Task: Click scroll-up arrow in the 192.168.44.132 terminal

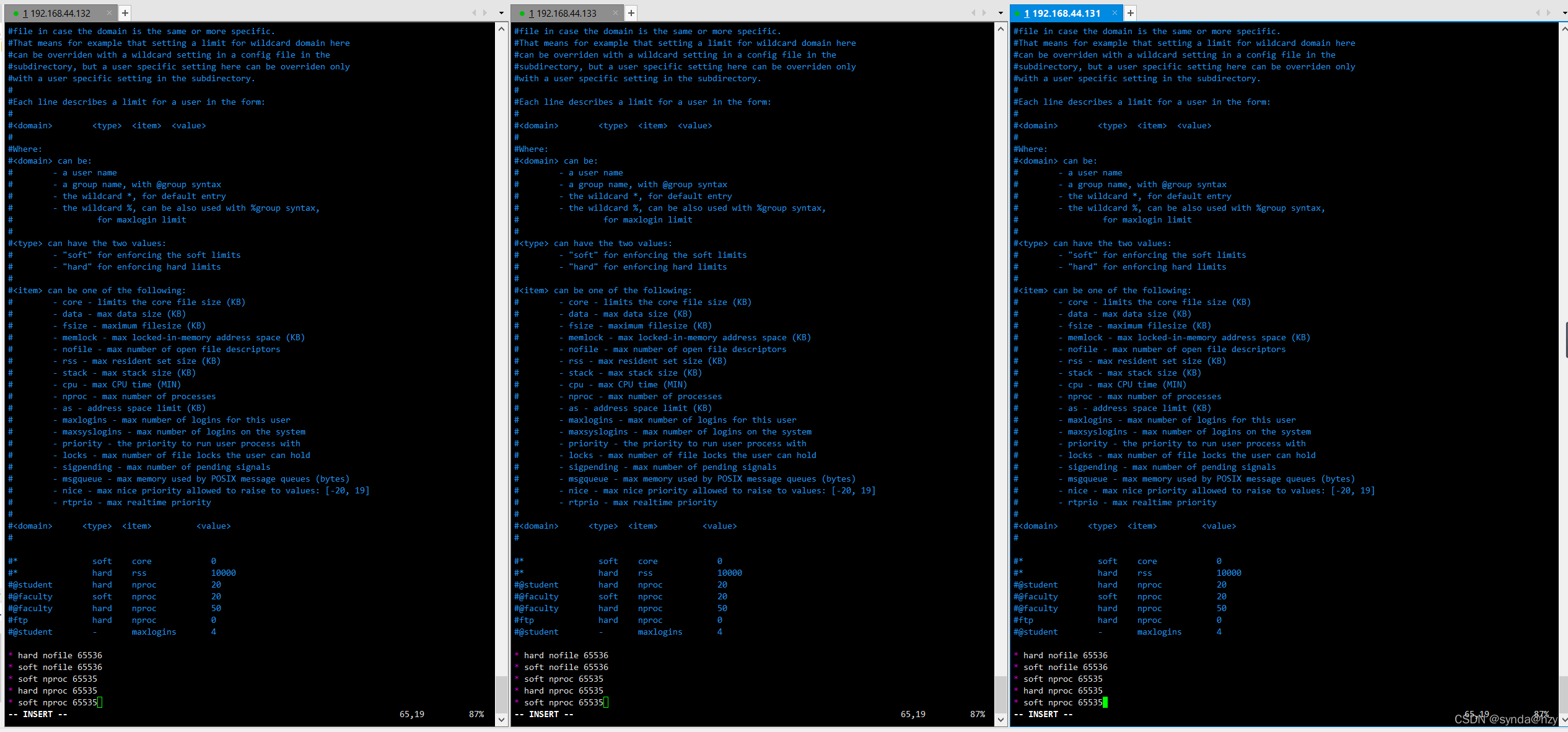Action: 502,29
